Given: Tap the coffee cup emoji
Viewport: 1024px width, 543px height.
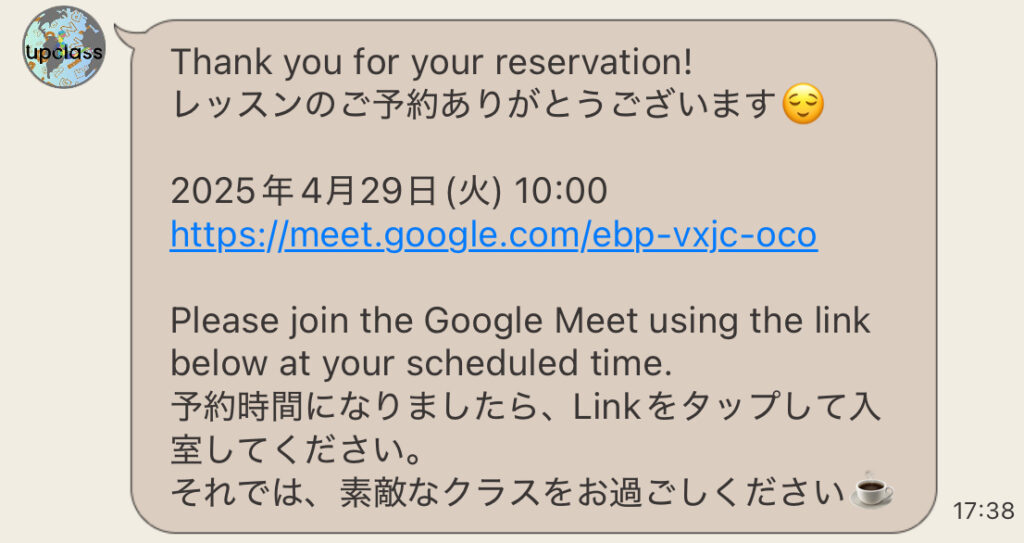Looking at the screenshot, I should point(870,492).
